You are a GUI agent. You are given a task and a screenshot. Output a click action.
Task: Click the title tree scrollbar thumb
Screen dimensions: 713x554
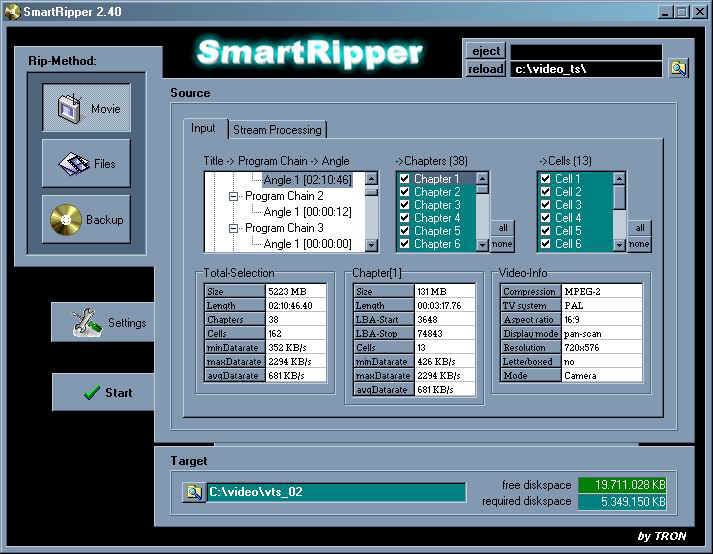tap(372, 191)
